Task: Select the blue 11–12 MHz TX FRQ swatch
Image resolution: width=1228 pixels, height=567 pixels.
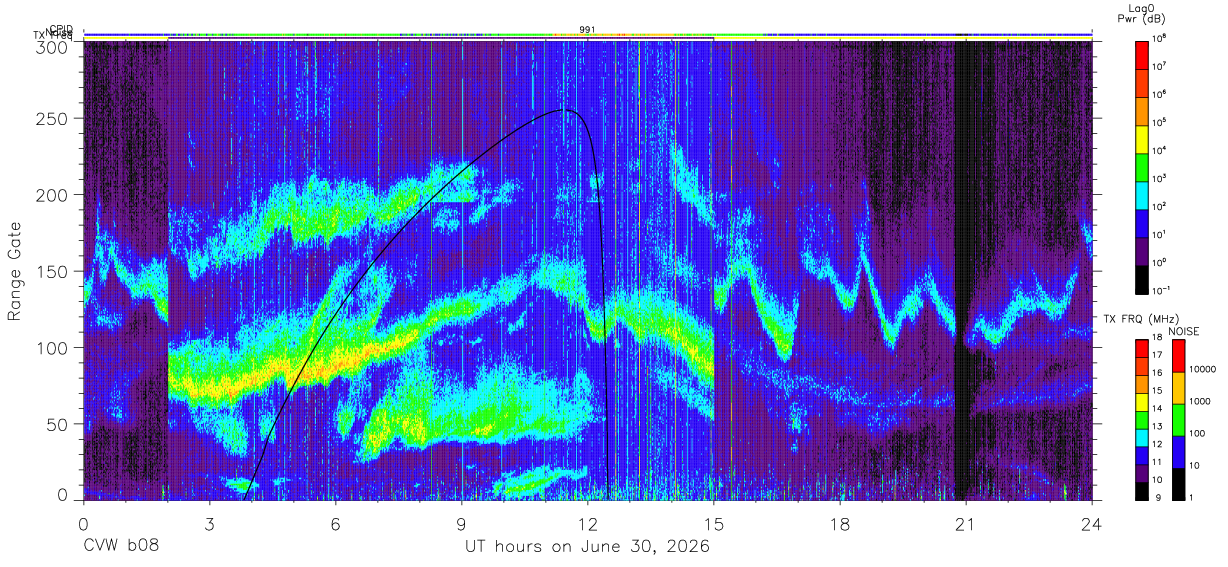Action: [1142, 454]
